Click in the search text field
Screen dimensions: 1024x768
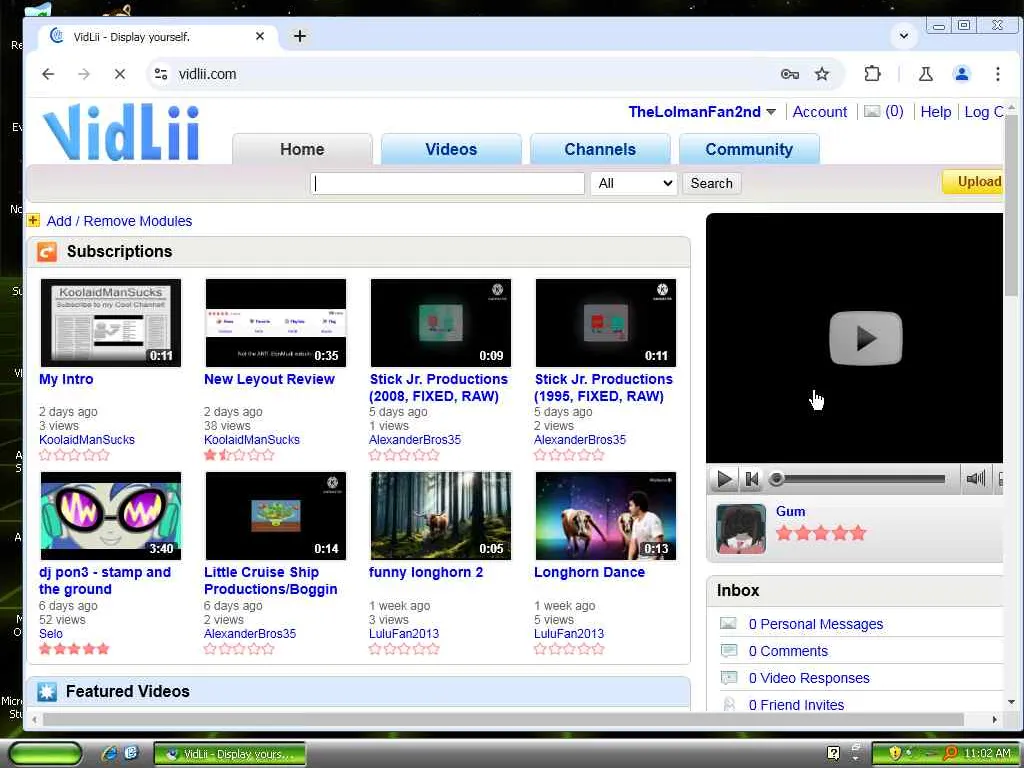pos(447,183)
